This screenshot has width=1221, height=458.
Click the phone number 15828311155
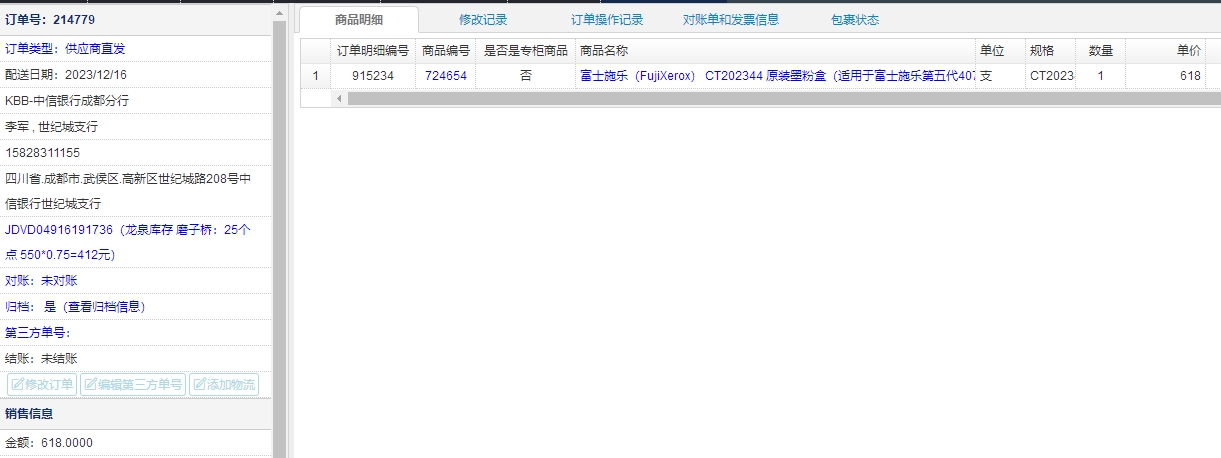[43, 153]
